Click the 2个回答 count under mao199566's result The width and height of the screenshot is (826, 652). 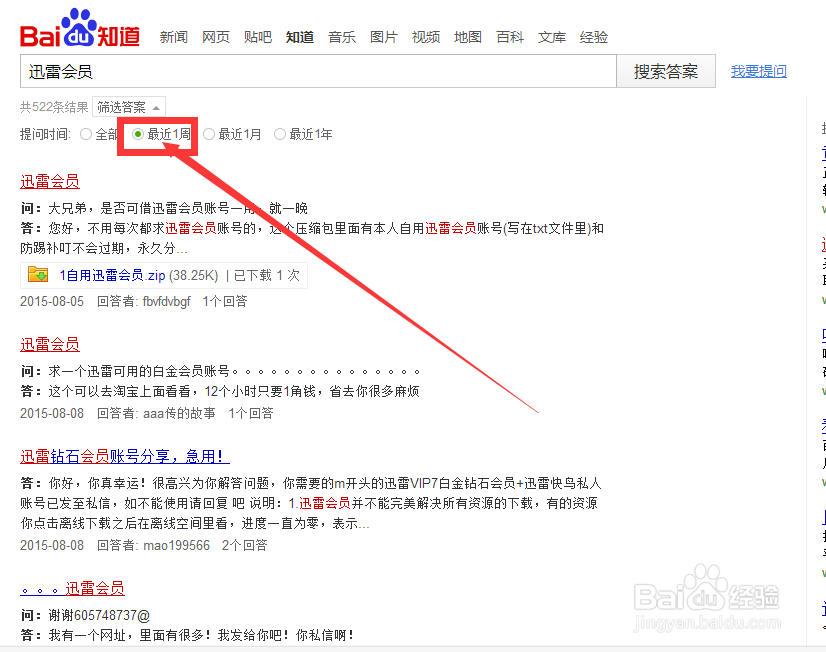click(x=244, y=545)
